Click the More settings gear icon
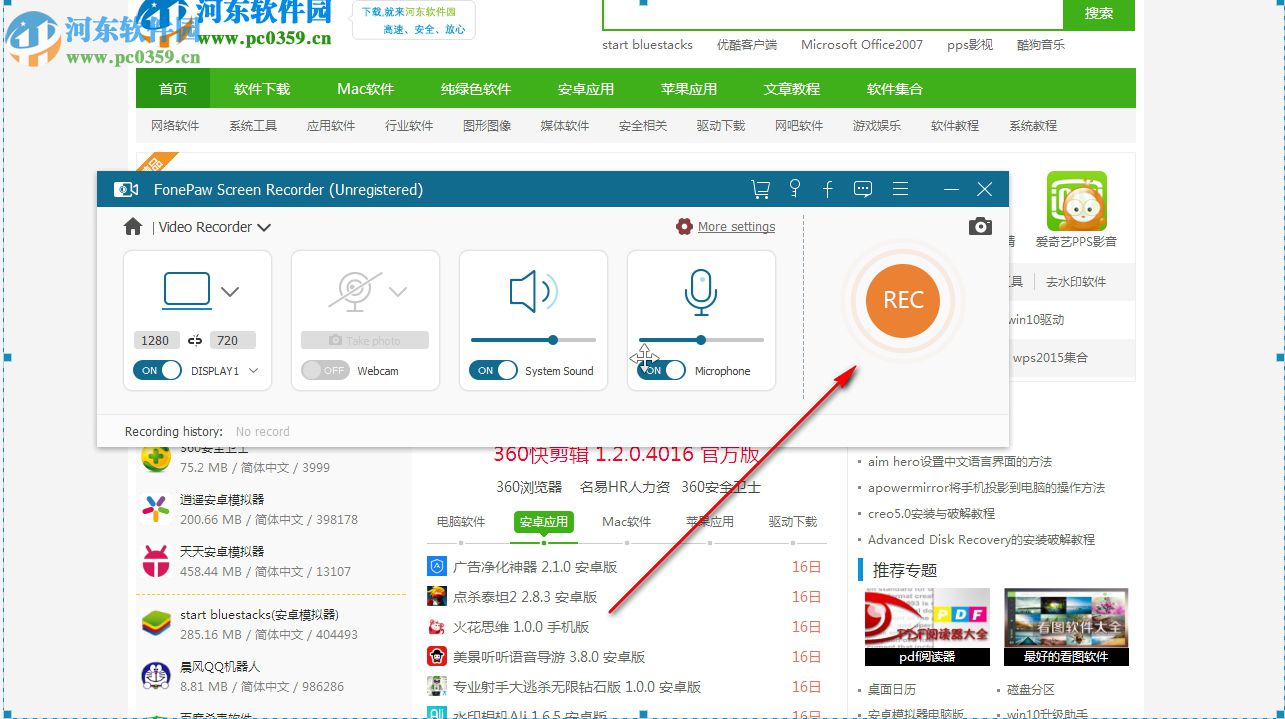This screenshot has height=719, width=1285. [684, 227]
